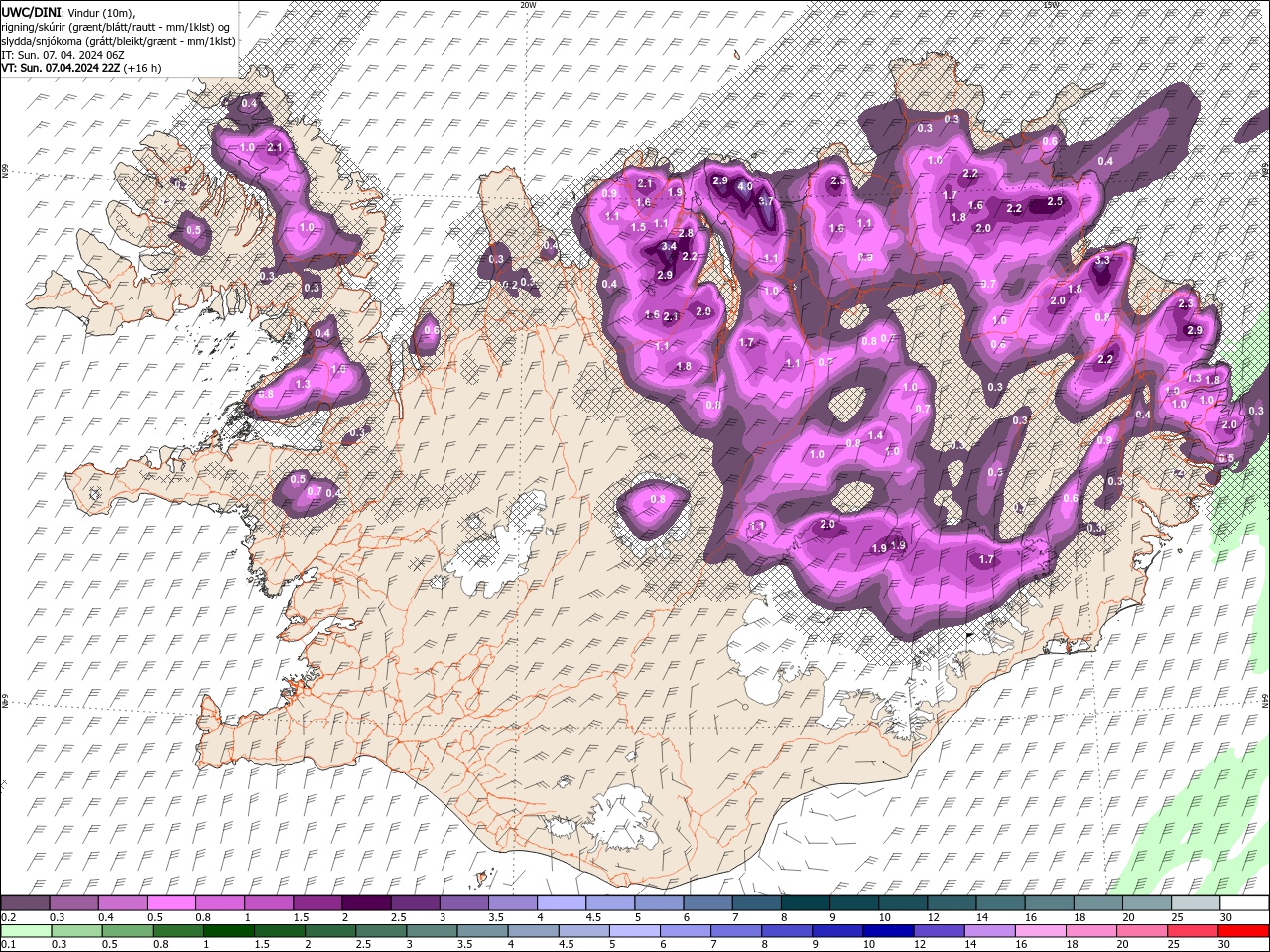
Task: Click the 4.0 snowfall value on the map
Action: point(745,186)
